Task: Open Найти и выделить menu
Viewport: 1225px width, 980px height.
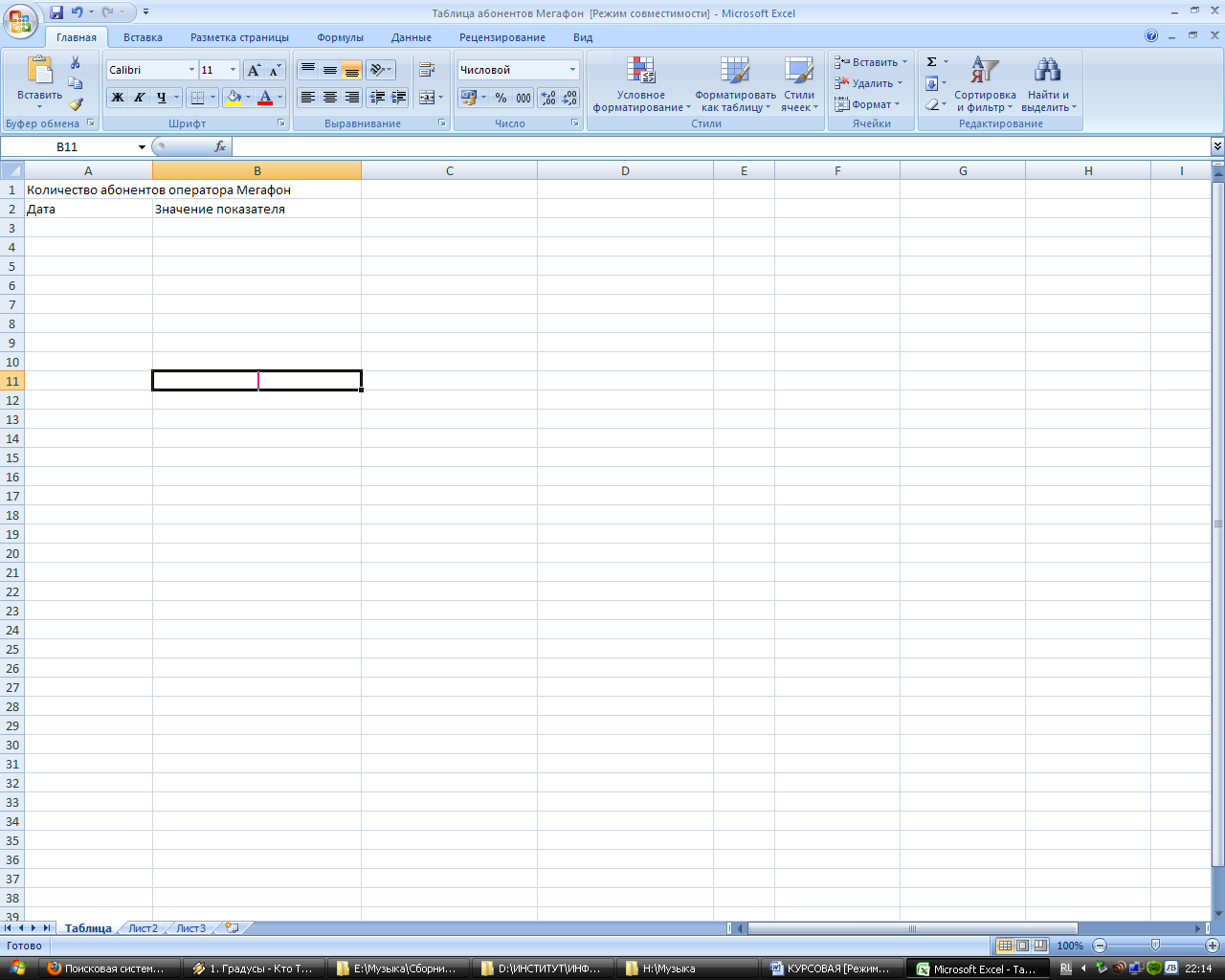Action: (x=1048, y=84)
